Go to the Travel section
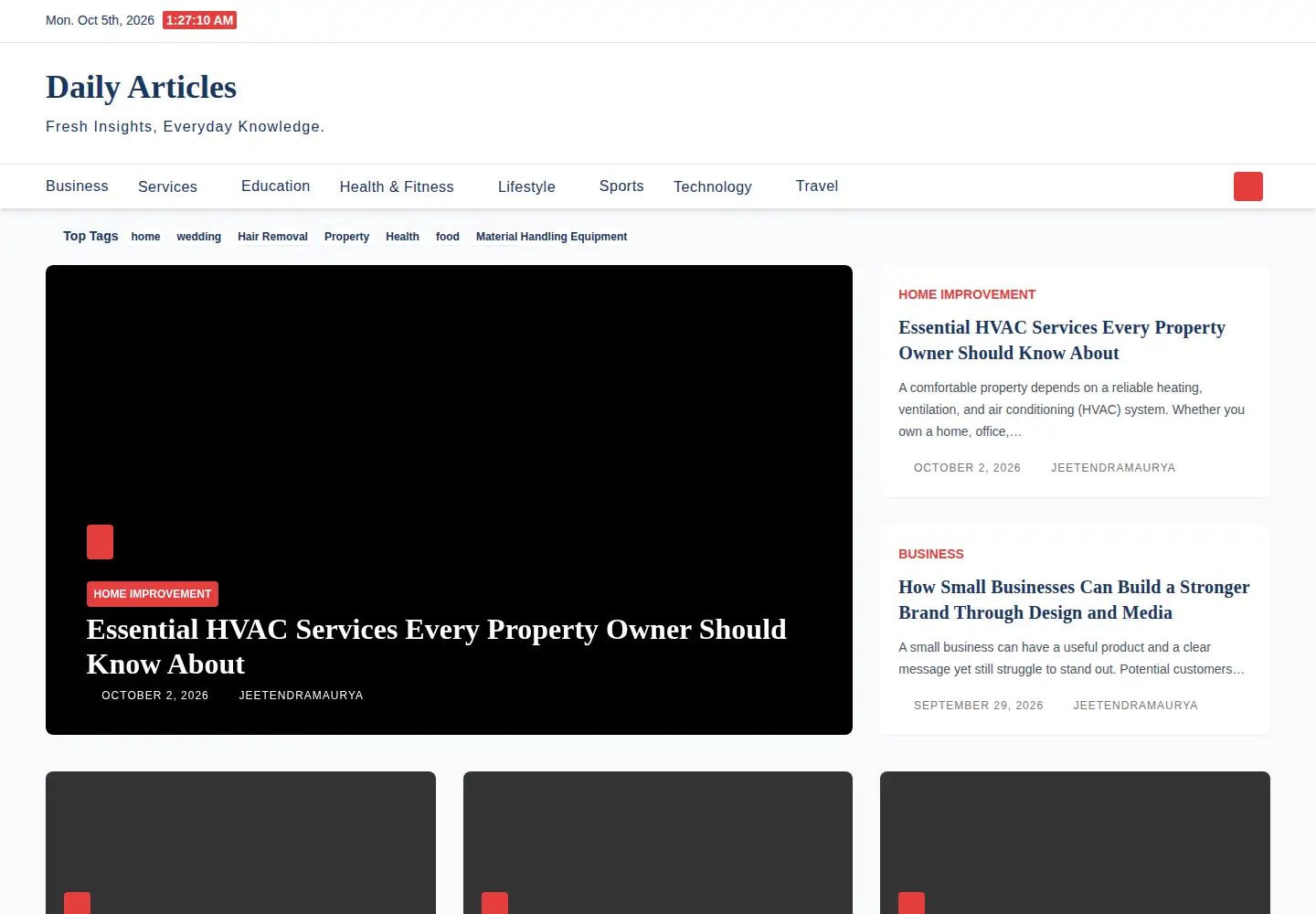 pyautogui.click(x=817, y=186)
